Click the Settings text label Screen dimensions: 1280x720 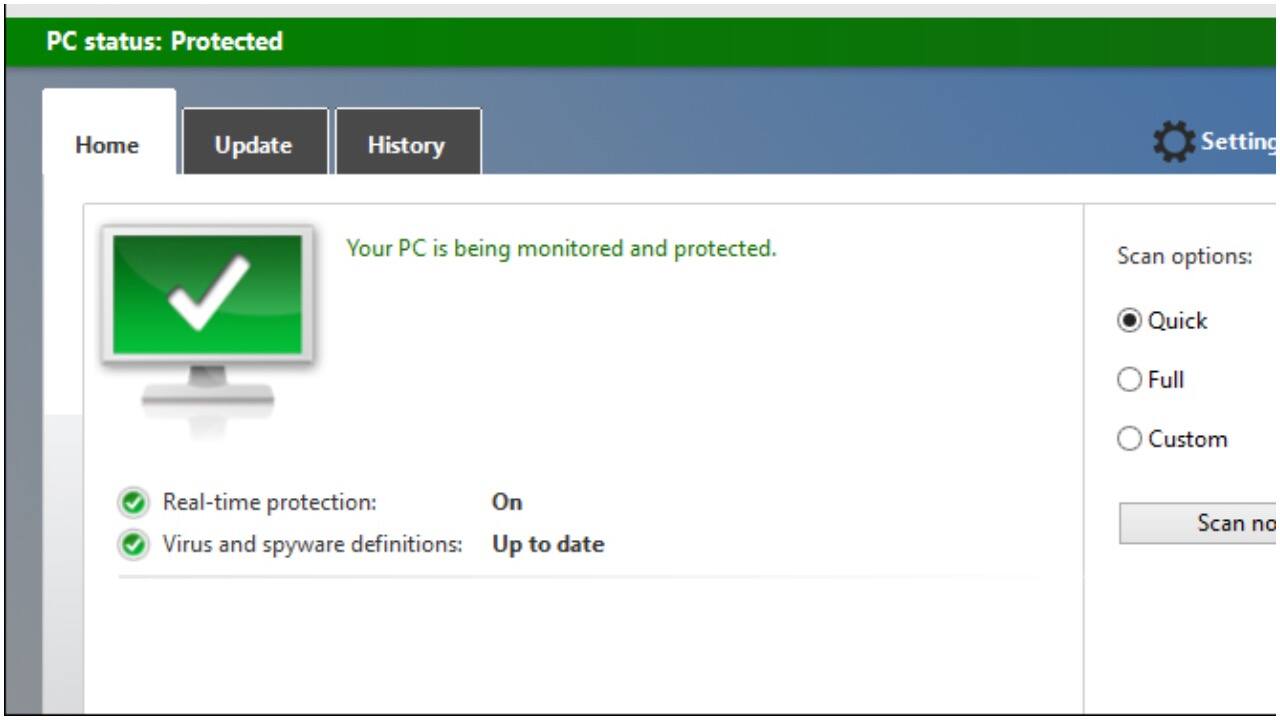[1238, 143]
